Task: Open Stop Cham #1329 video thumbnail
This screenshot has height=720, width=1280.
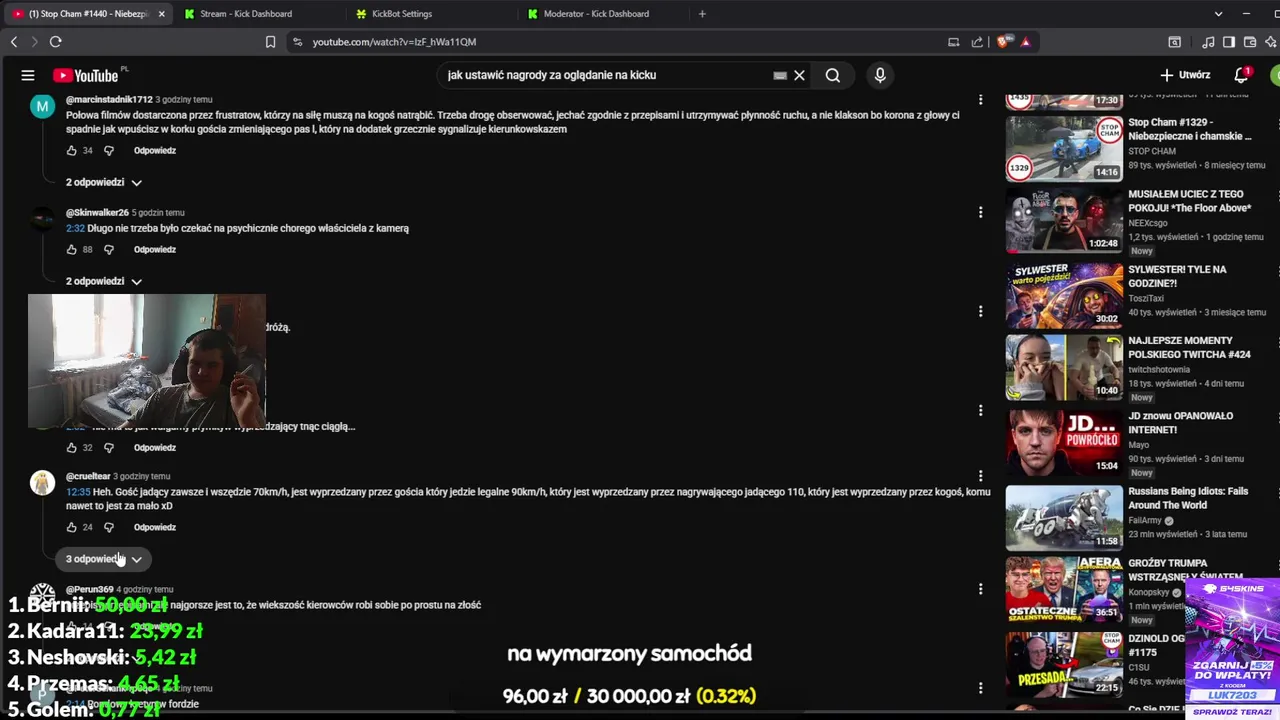Action: tap(1064, 148)
